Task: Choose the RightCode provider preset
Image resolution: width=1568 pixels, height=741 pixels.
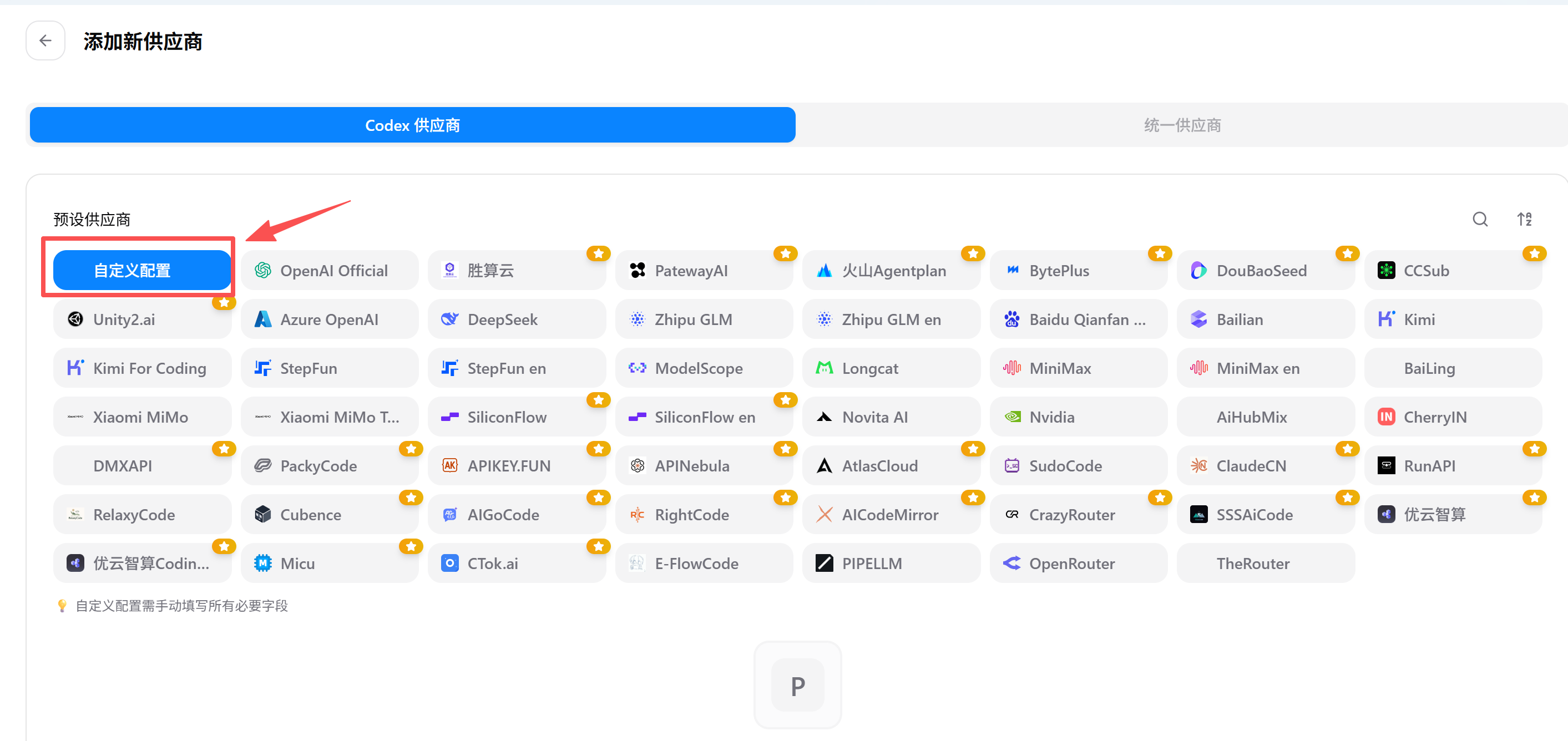Action: tap(704, 514)
